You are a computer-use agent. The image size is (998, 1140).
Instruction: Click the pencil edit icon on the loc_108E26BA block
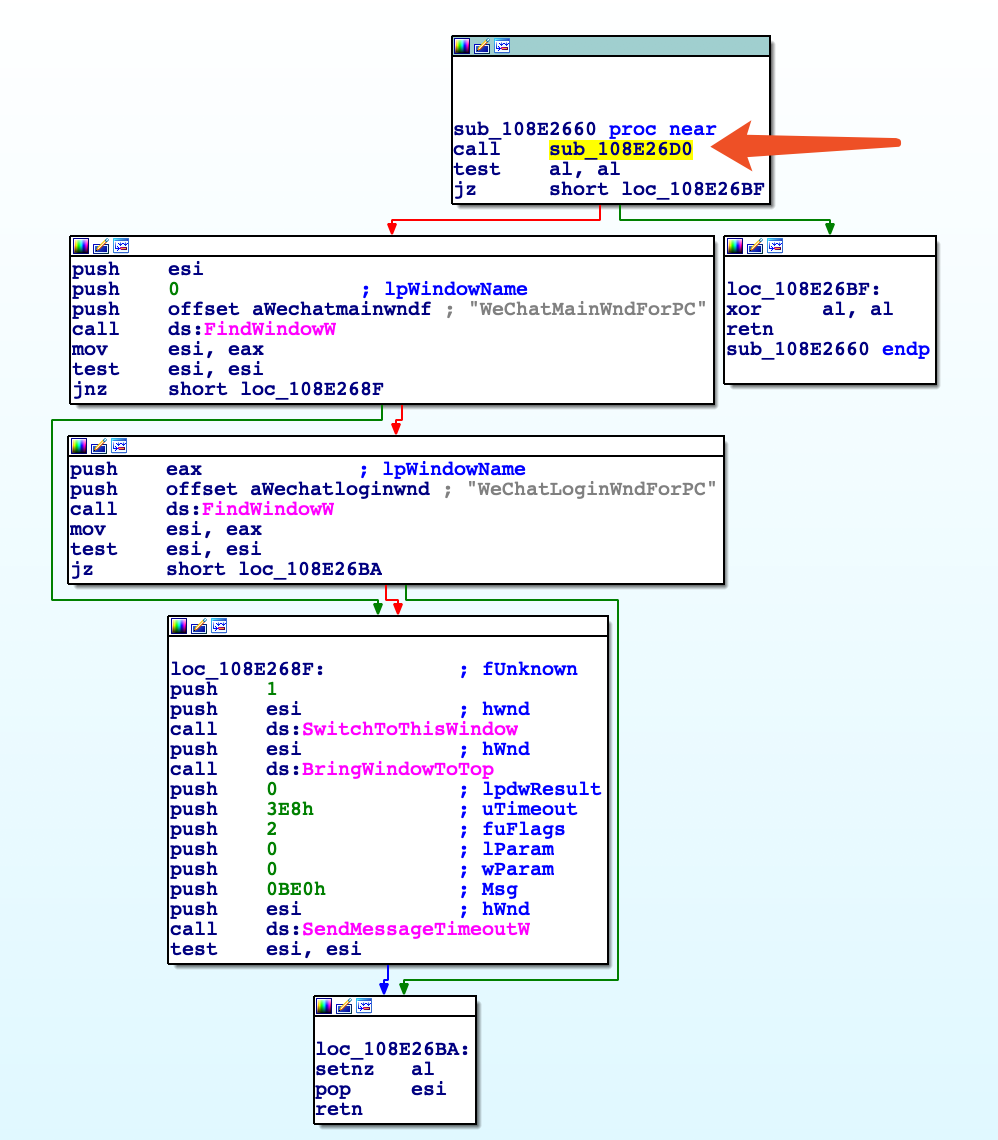pyautogui.click(x=345, y=1006)
